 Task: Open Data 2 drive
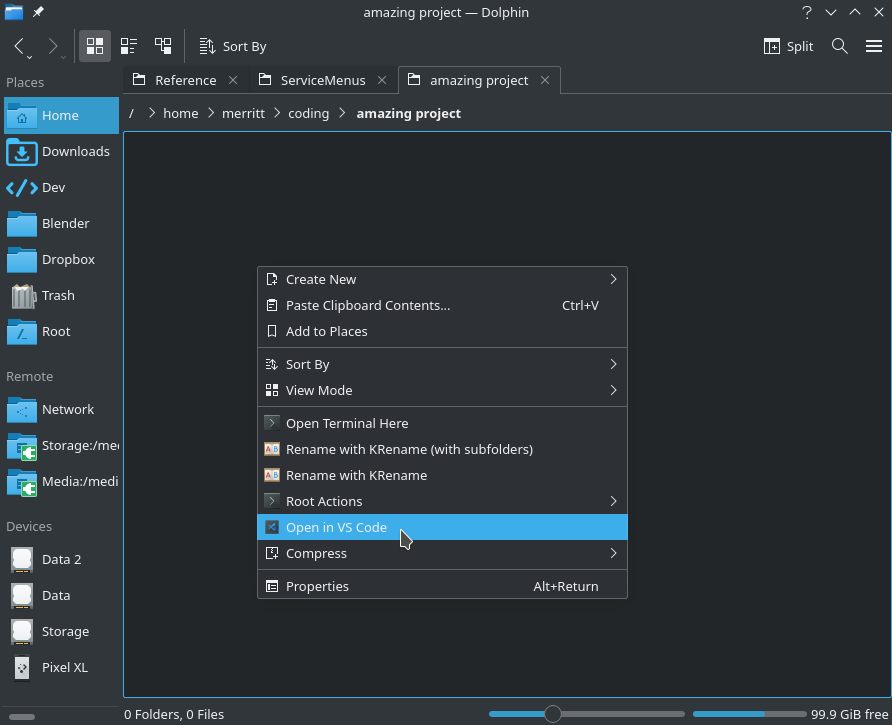pos(61,559)
